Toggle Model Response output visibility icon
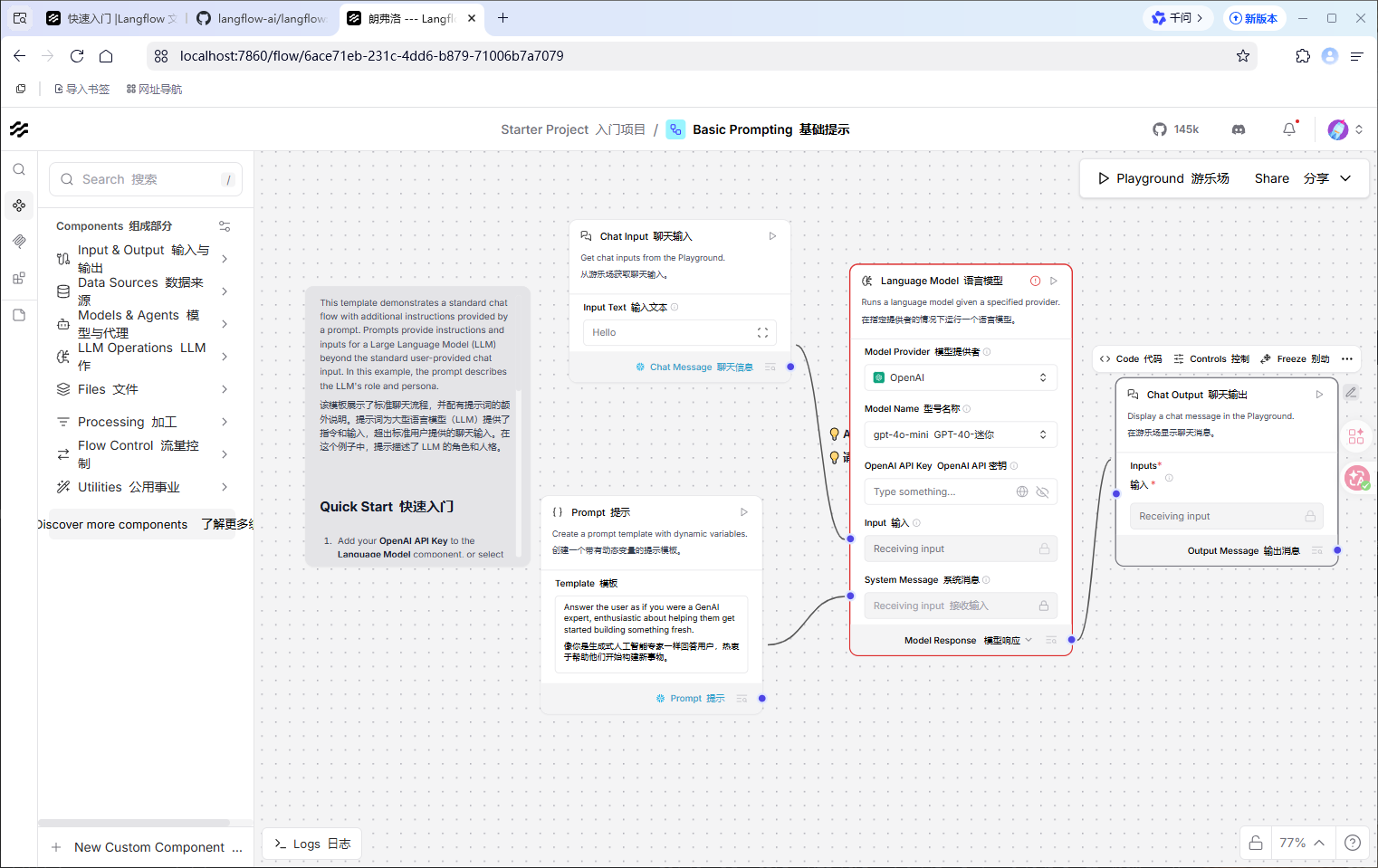This screenshot has height=868, width=1378. coord(1051,641)
